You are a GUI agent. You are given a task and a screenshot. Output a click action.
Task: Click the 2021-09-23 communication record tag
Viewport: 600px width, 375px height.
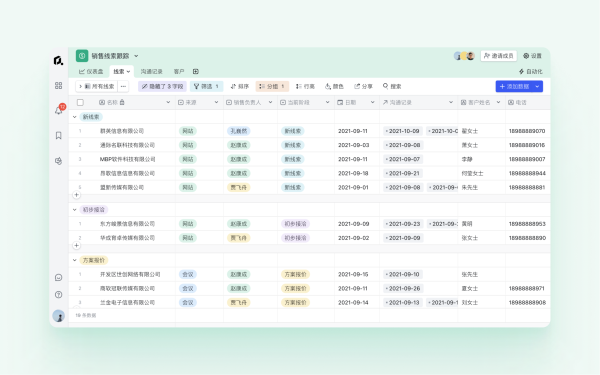403,224
